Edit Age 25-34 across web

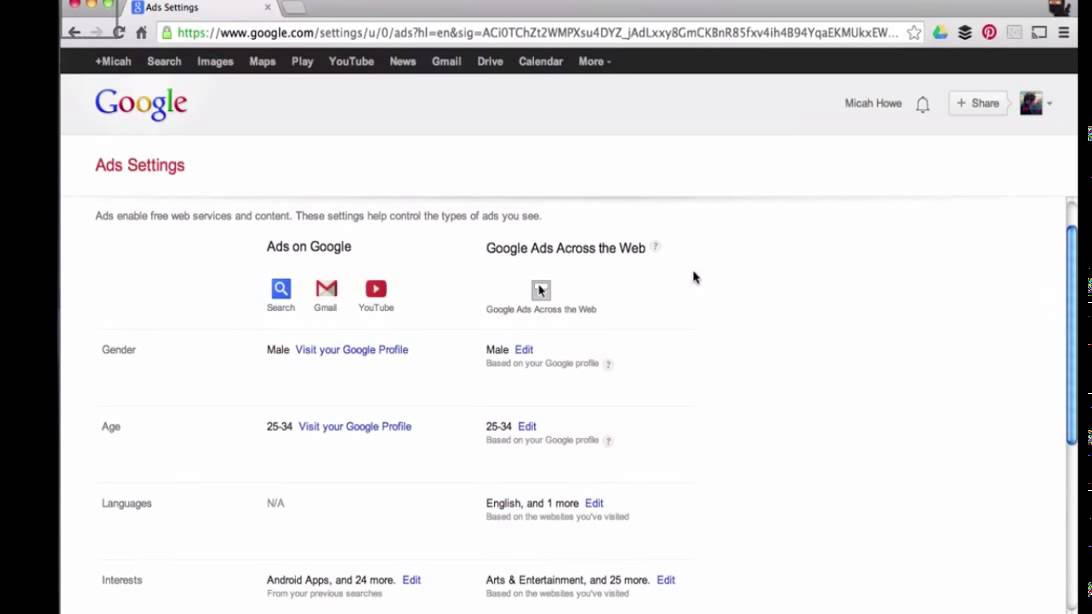coord(527,426)
